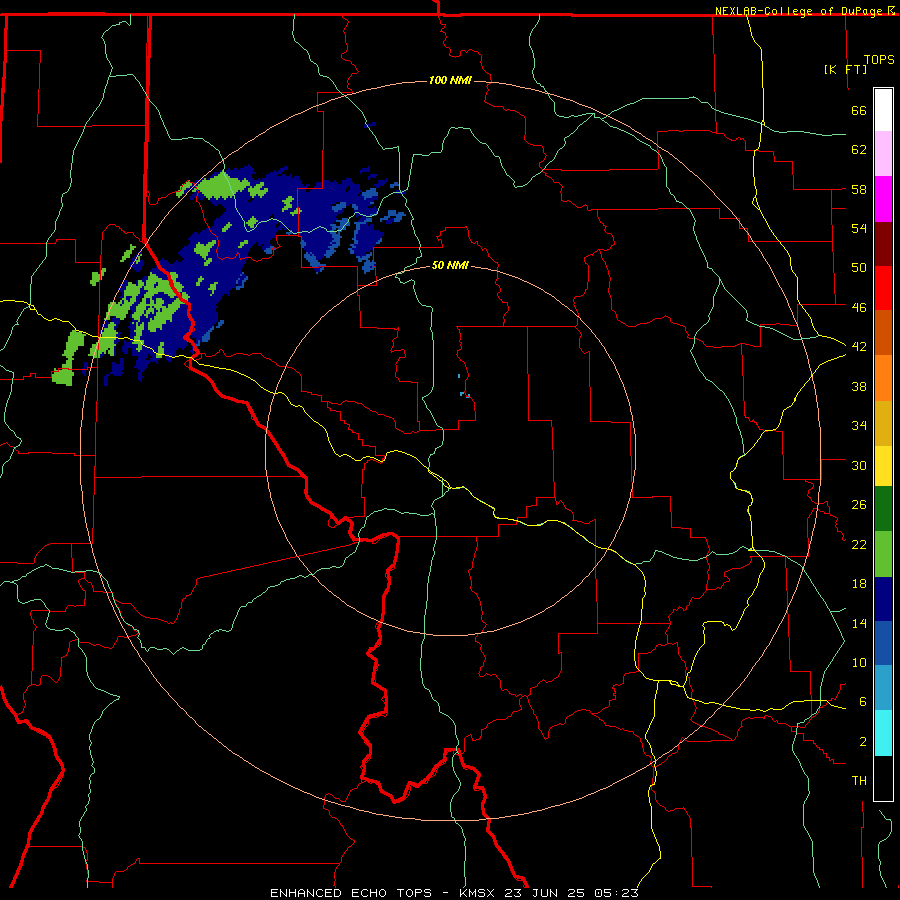
Task: Click the 30 value on the legend
Action: (x=859, y=465)
